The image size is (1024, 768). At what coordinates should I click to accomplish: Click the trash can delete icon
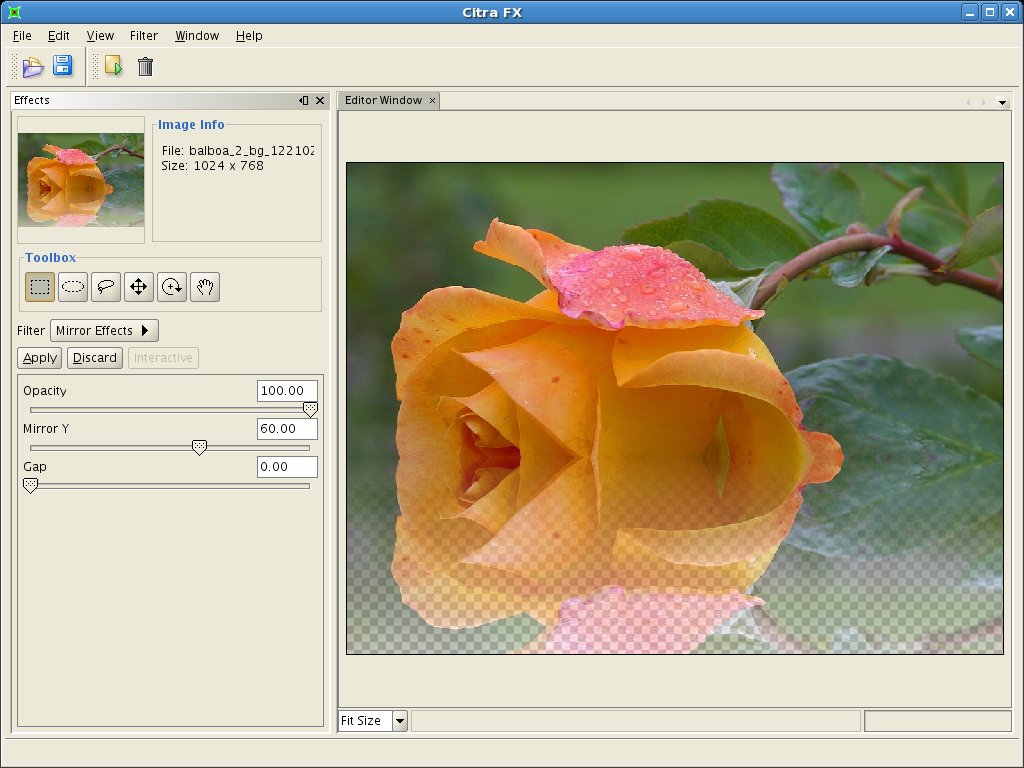pyautogui.click(x=145, y=67)
